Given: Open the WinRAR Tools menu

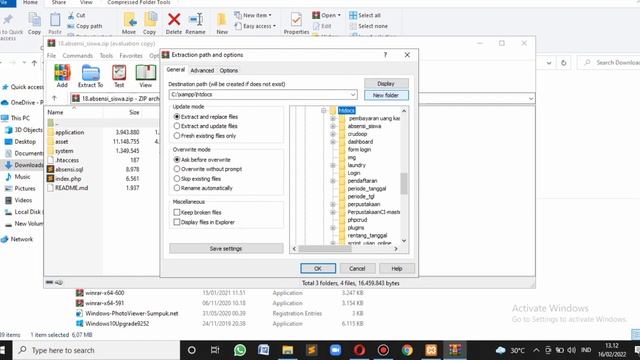Looking at the screenshot, I should pos(106,56).
